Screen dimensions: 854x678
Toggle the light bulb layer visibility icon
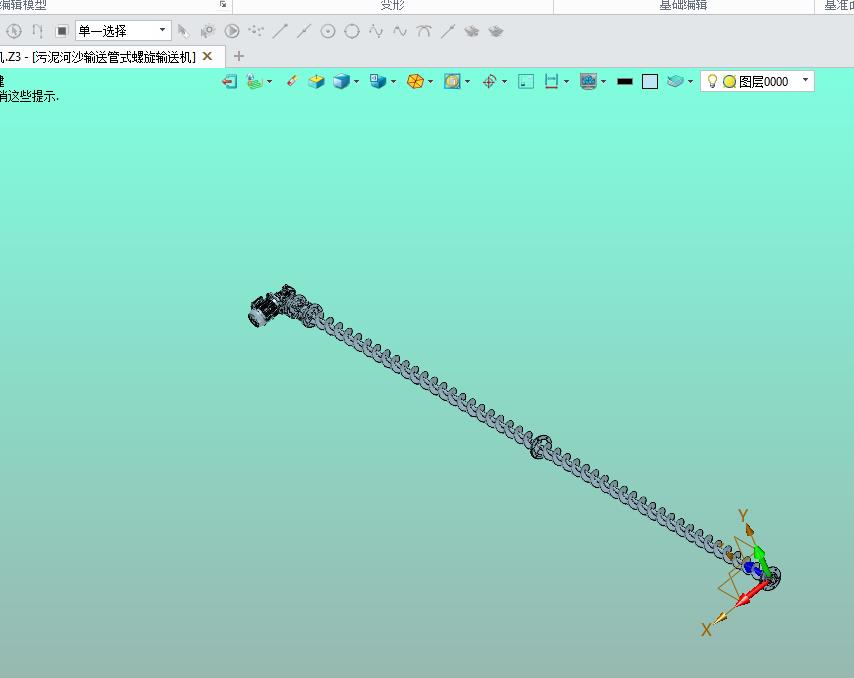[712, 82]
